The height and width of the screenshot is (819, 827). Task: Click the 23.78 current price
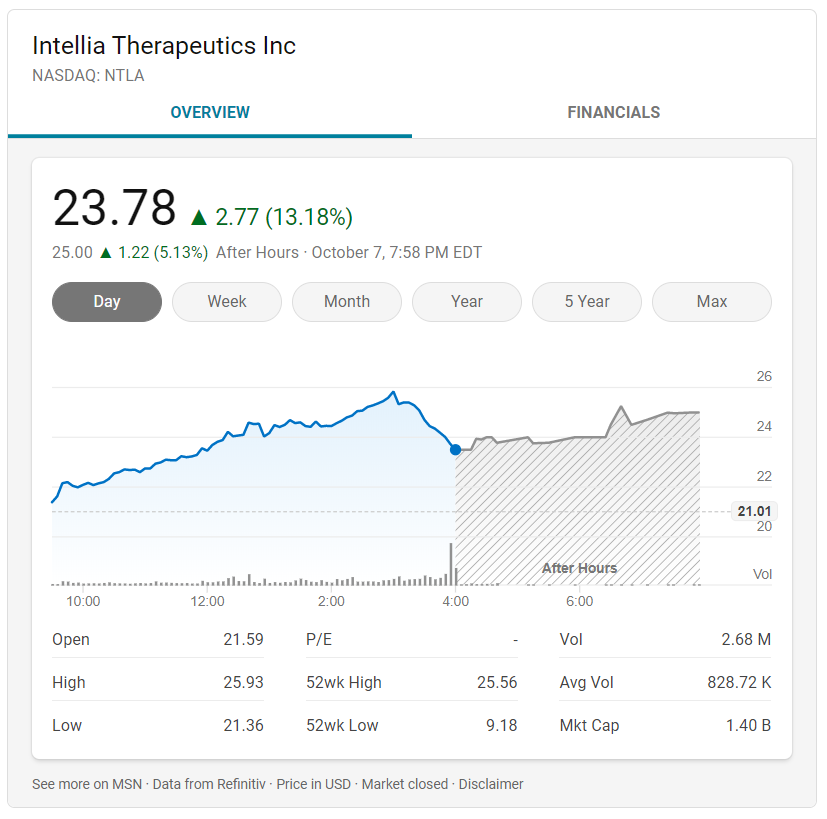[x=114, y=209]
